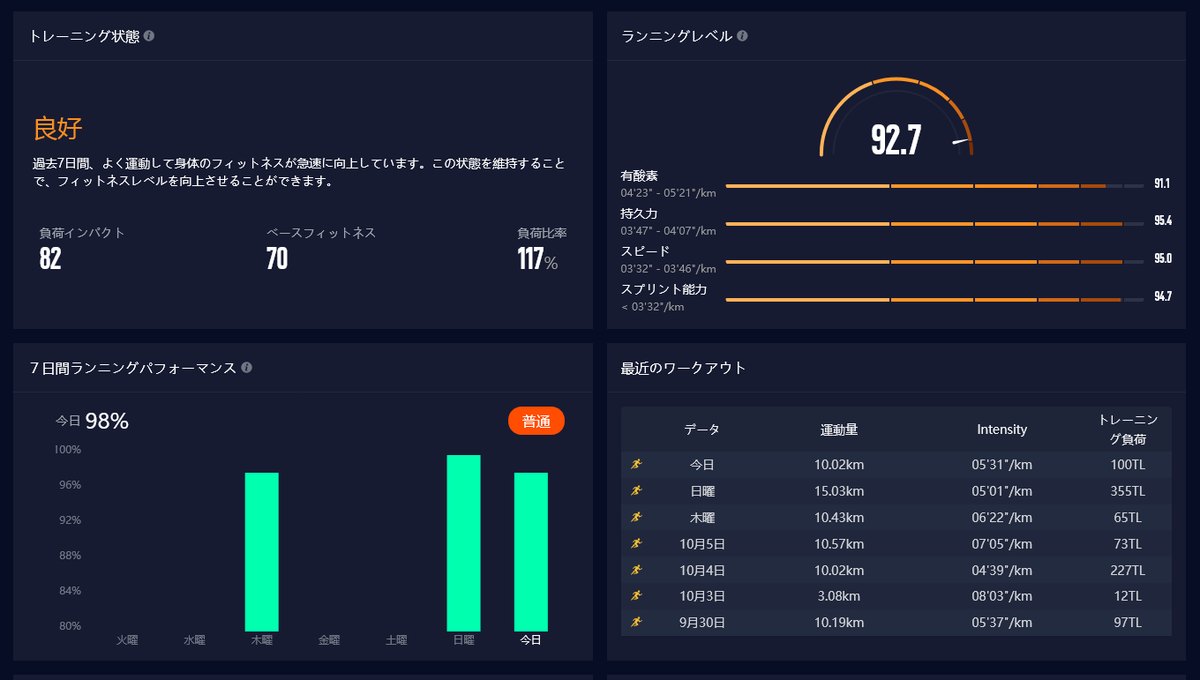The image size is (1200, 680).
Task: Click the 15.03km distance cell
Action: 839,491
